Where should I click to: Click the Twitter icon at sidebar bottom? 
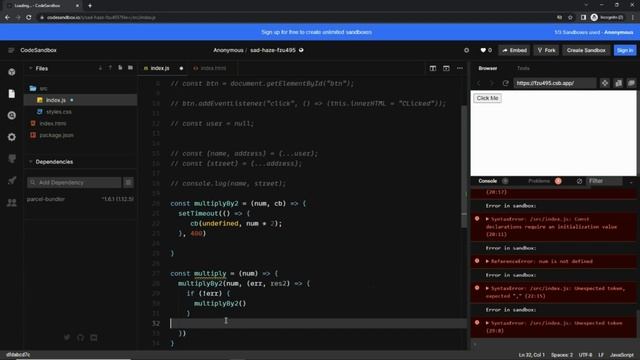67,338
